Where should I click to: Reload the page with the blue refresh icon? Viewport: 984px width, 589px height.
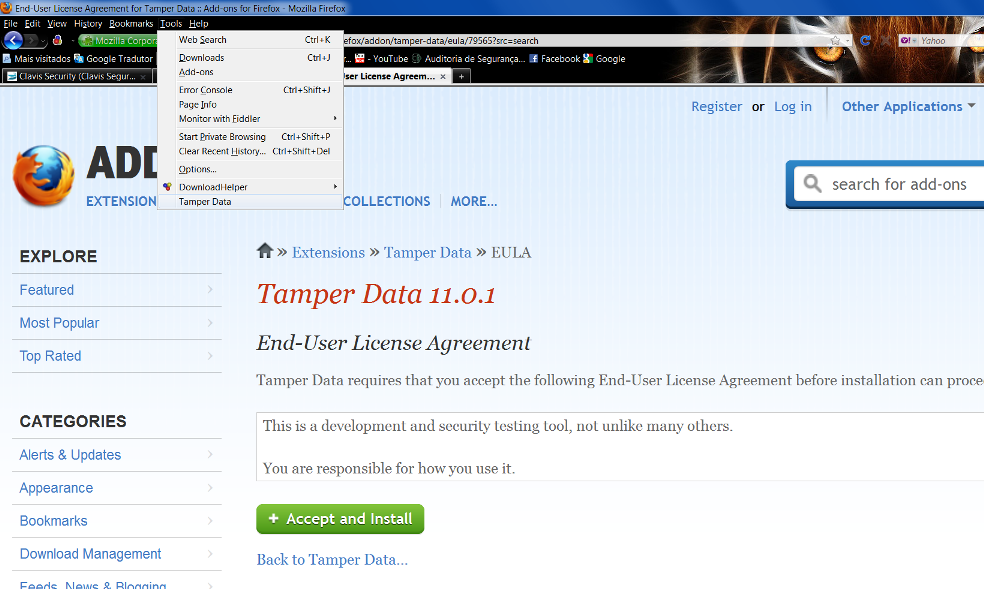[x=865, y=41]
